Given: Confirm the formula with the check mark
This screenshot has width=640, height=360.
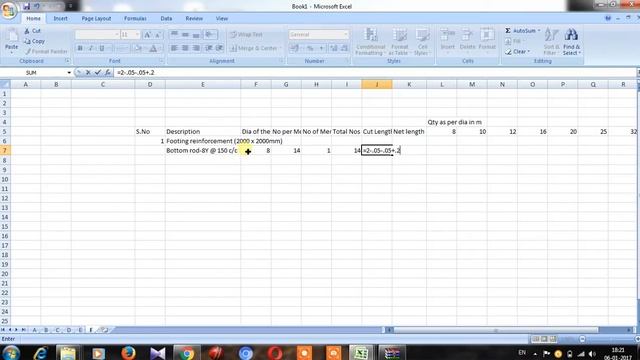Looking at the screenshot, I should tap(98, 73).
